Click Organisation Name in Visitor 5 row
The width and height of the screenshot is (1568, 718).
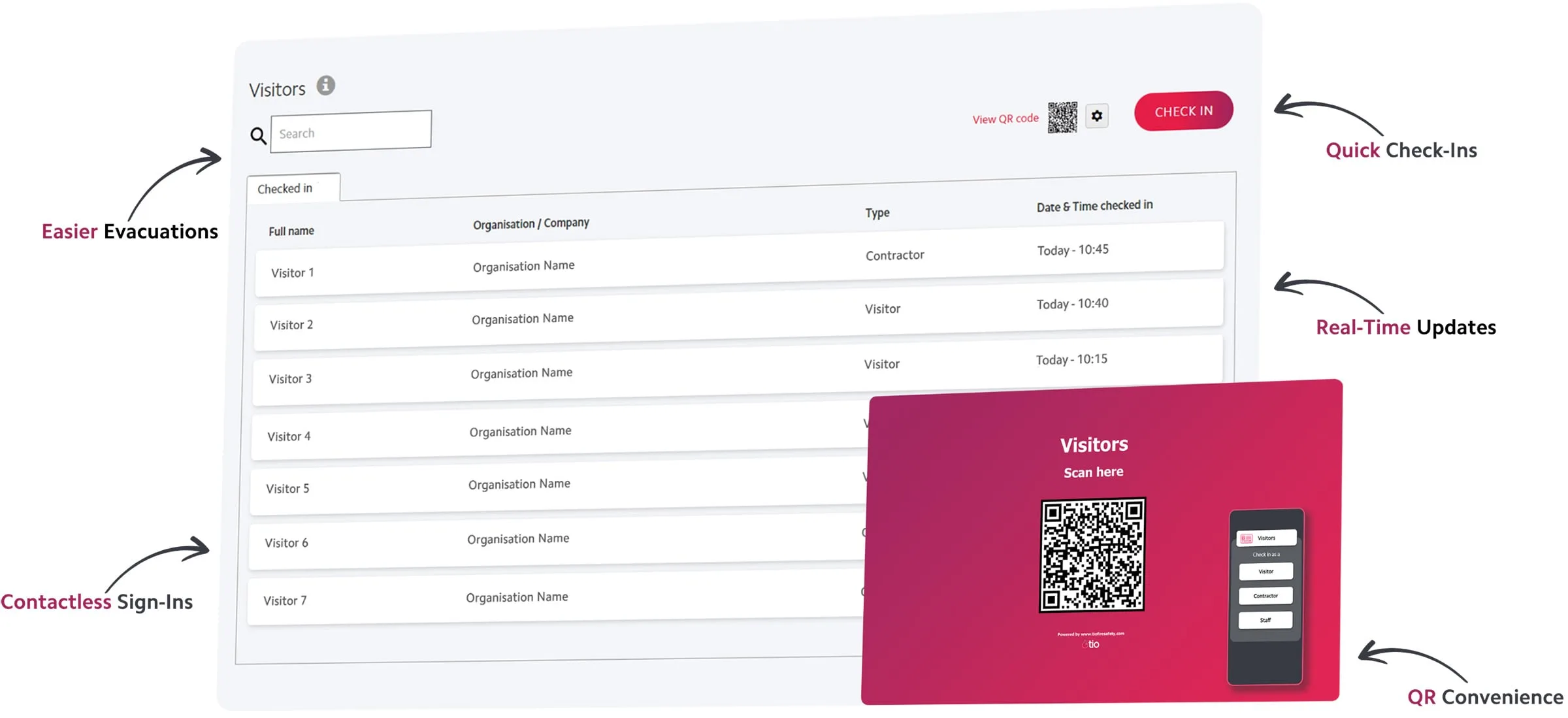[519, 484]
